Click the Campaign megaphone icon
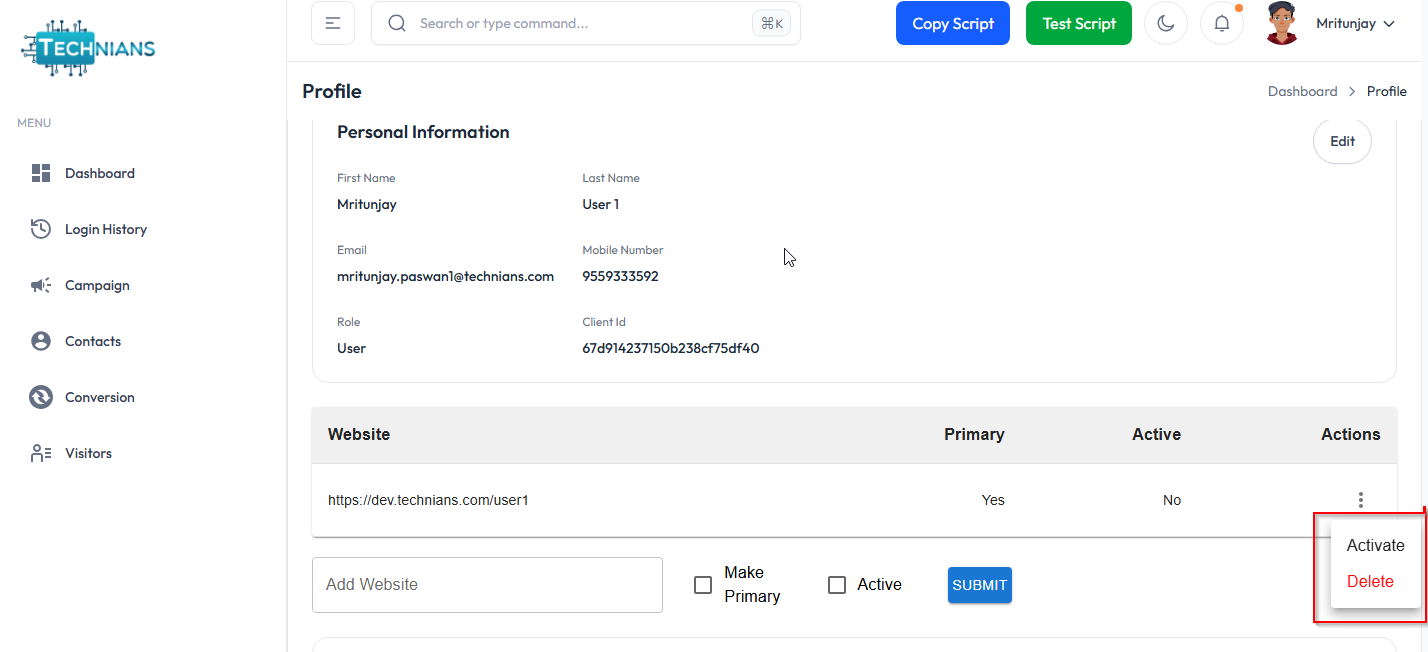The width and height of the screenshot is (1428, 652). 41,285
